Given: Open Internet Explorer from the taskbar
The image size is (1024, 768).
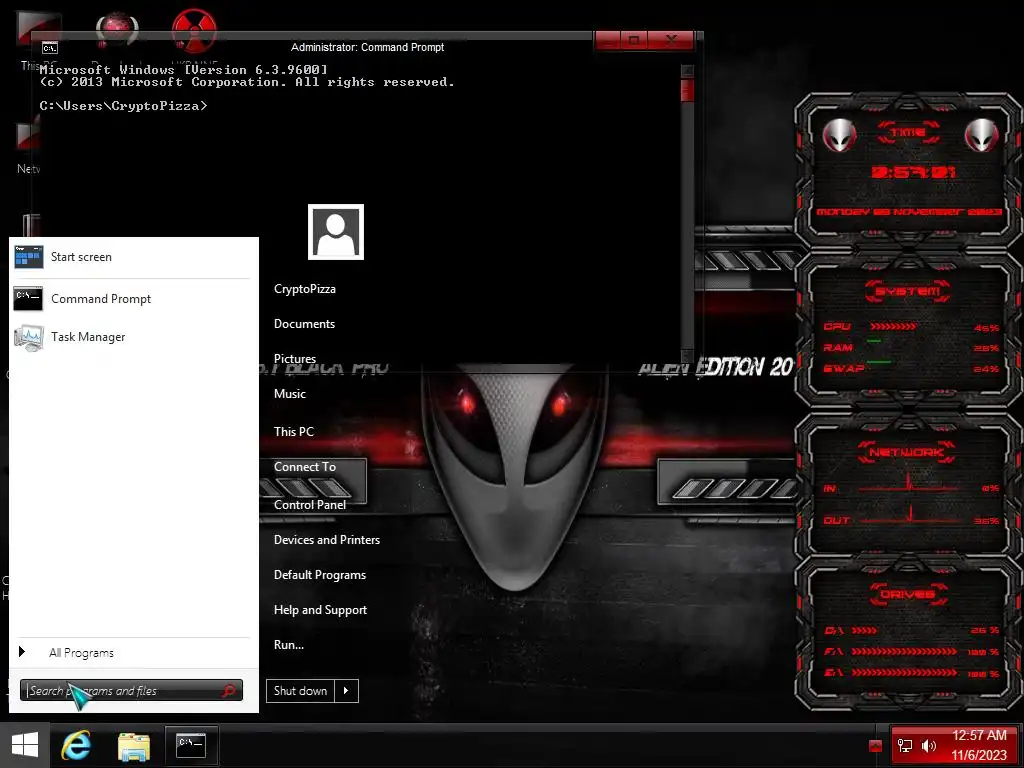Looking at the screenshot, I should [x=76, y=746].
